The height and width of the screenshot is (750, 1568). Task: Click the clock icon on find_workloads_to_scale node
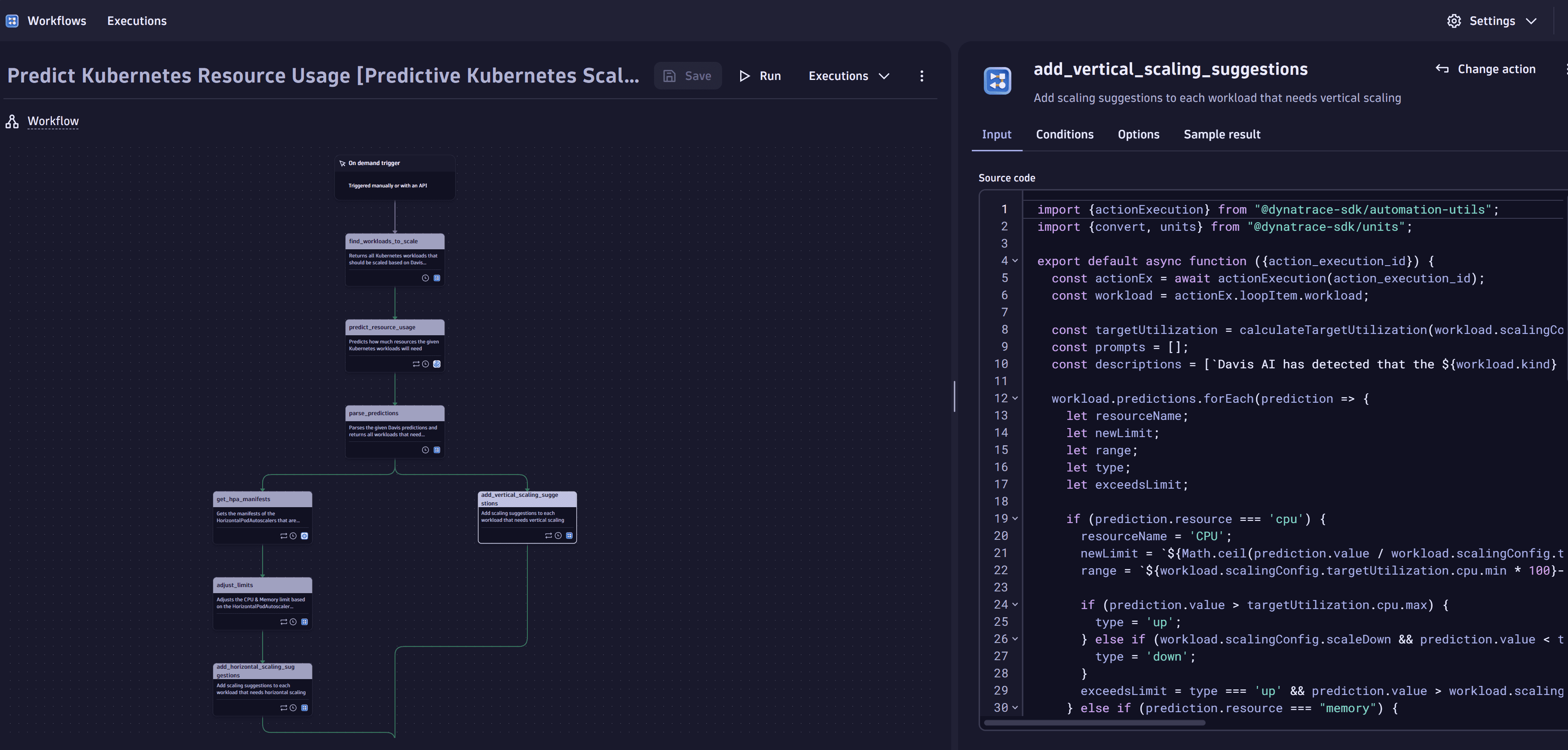tap(426, 278)
